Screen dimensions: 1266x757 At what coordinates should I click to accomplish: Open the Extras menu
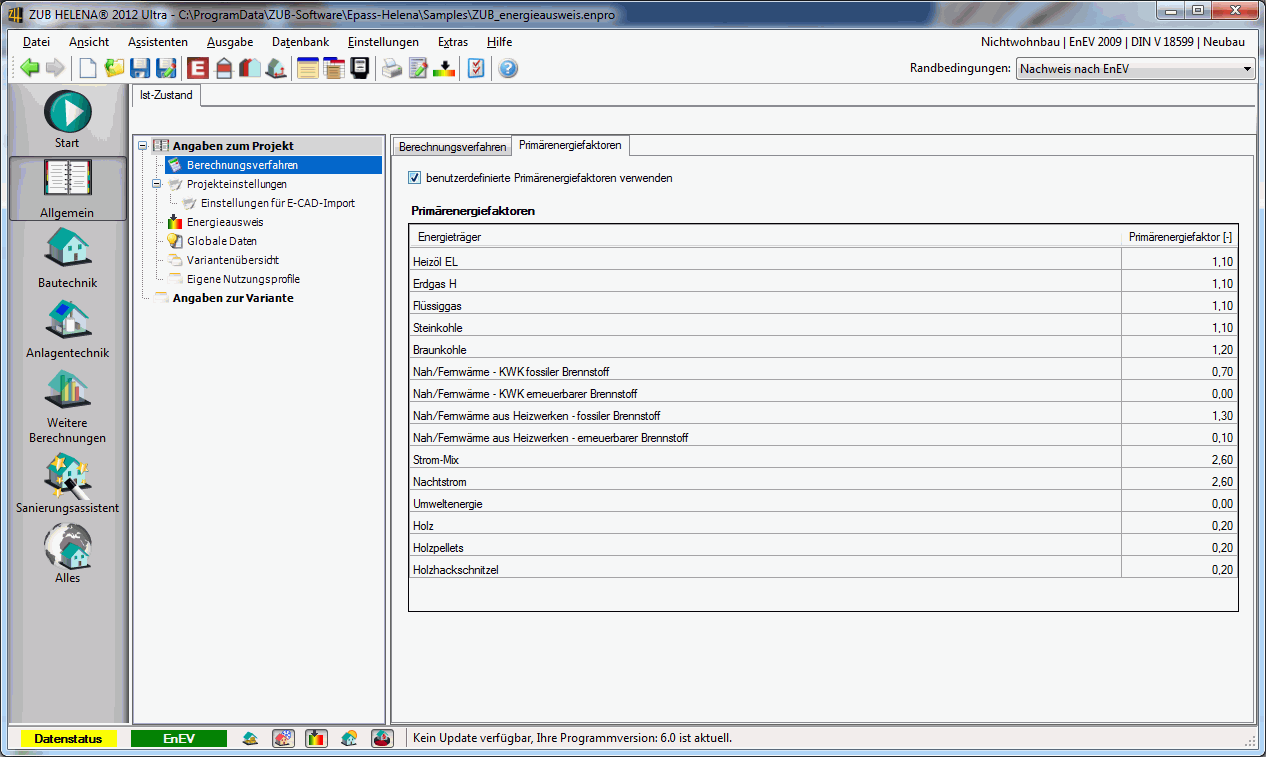453,42
